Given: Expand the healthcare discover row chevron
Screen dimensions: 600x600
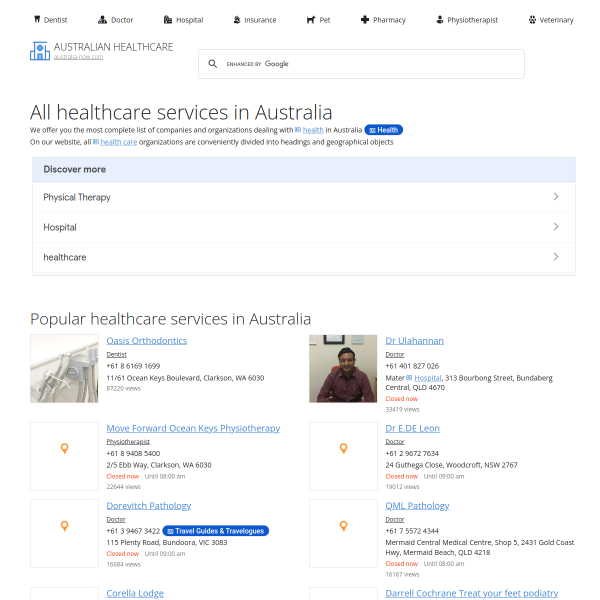Looking at the screenshot, I should click(x=556, y=257).
